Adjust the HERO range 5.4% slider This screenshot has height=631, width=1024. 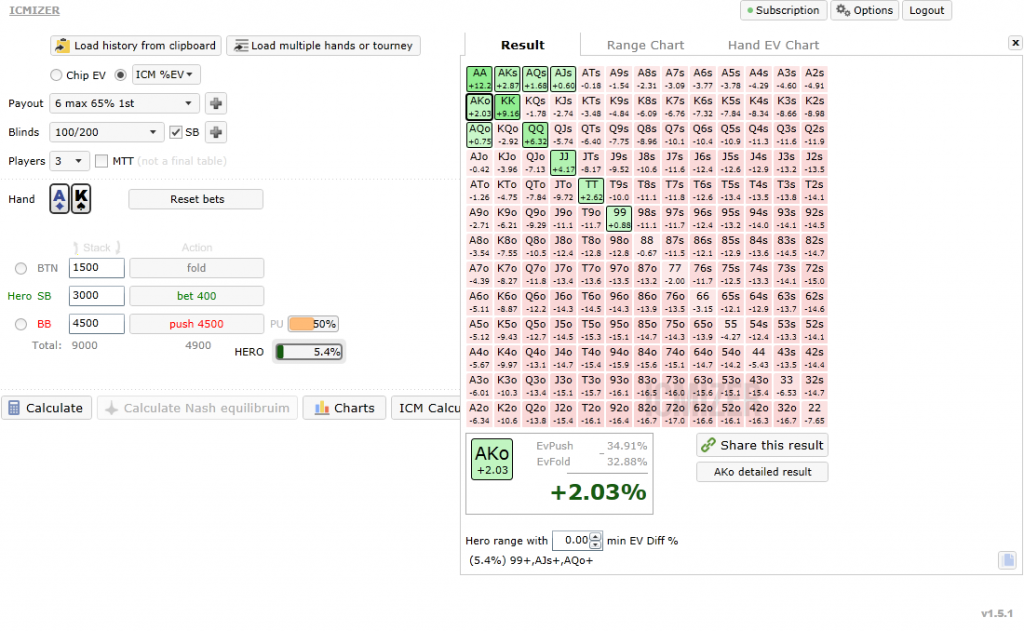coord(309,352)
